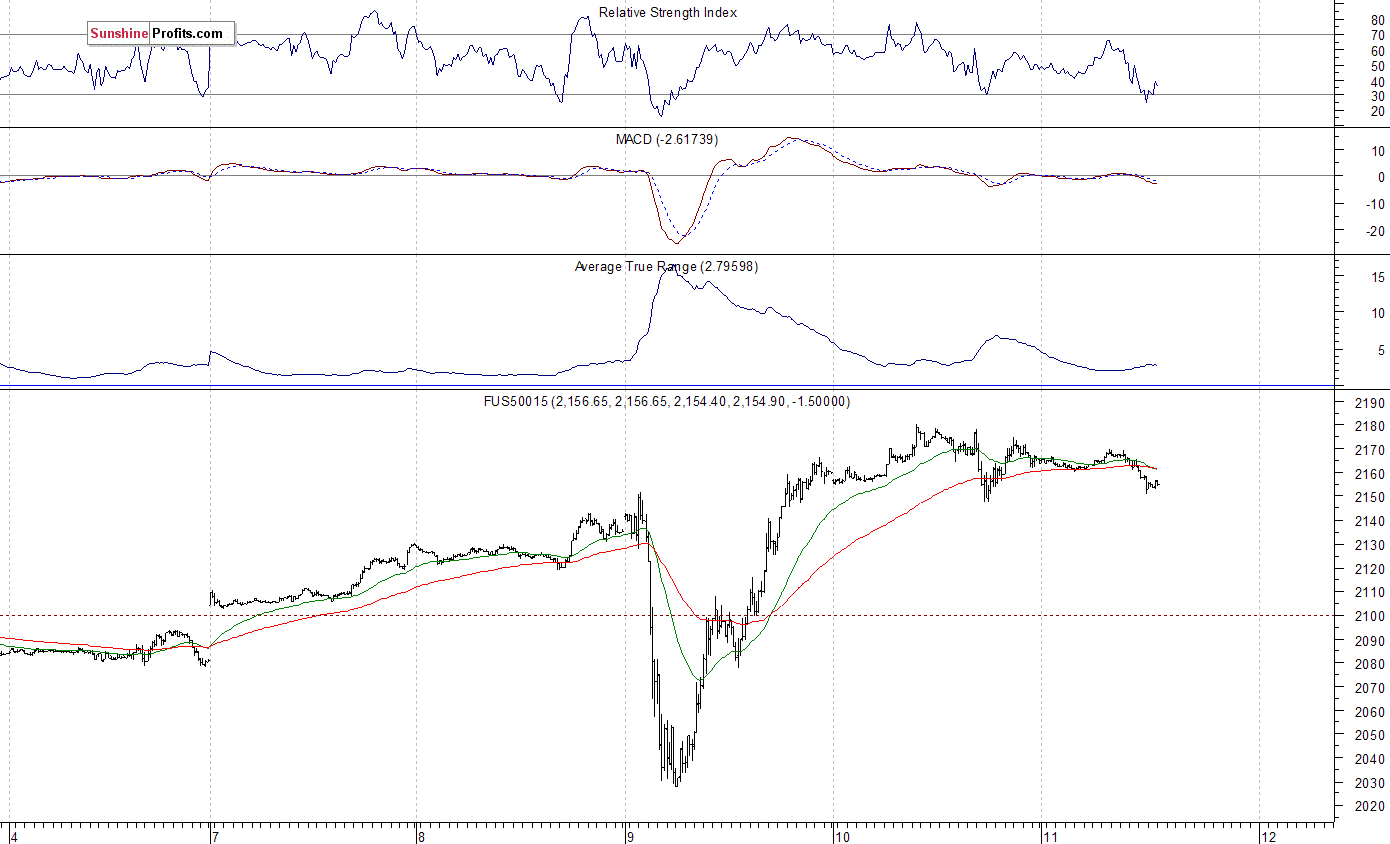
Task: Click date label 7 on time axis
Action: click(214, 836)
